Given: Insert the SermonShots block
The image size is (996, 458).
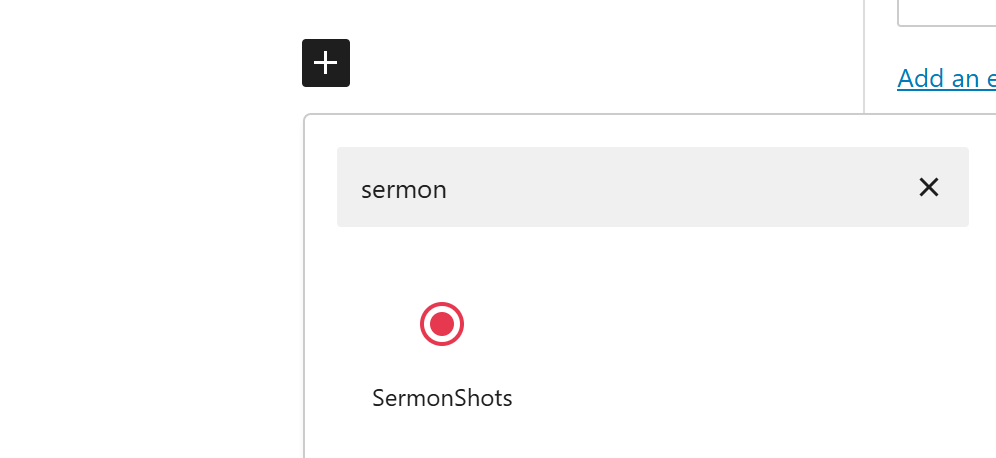Looking at the screenshot, I should tap(442, 350).
